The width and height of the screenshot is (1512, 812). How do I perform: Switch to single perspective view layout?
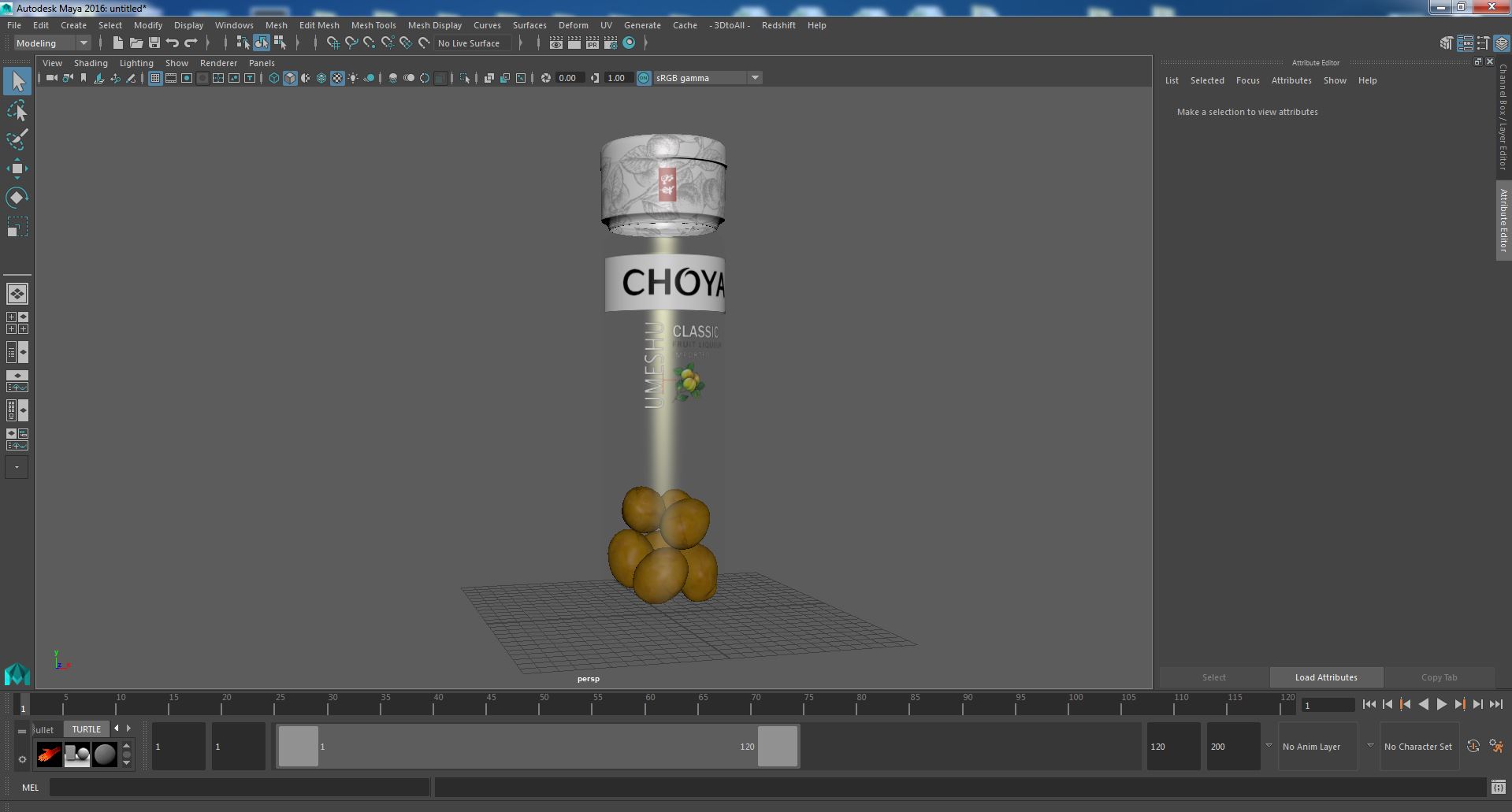pyautogui.click(x=17, y=294)
